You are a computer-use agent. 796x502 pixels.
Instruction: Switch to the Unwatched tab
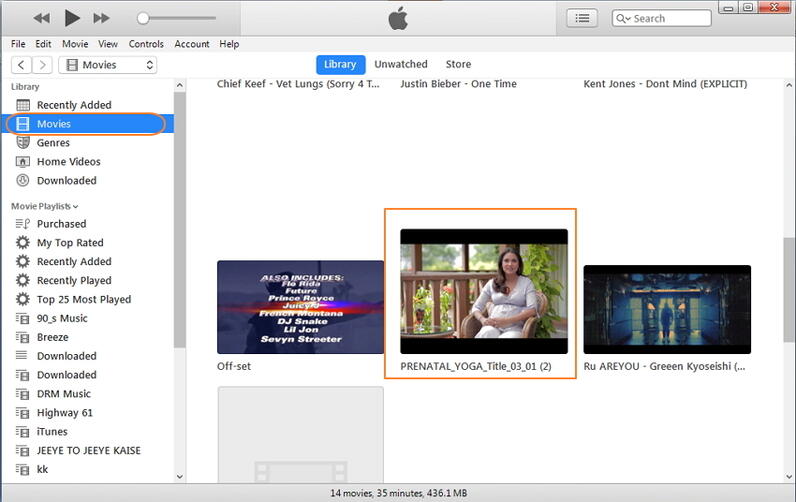click(x=401, y=64)
